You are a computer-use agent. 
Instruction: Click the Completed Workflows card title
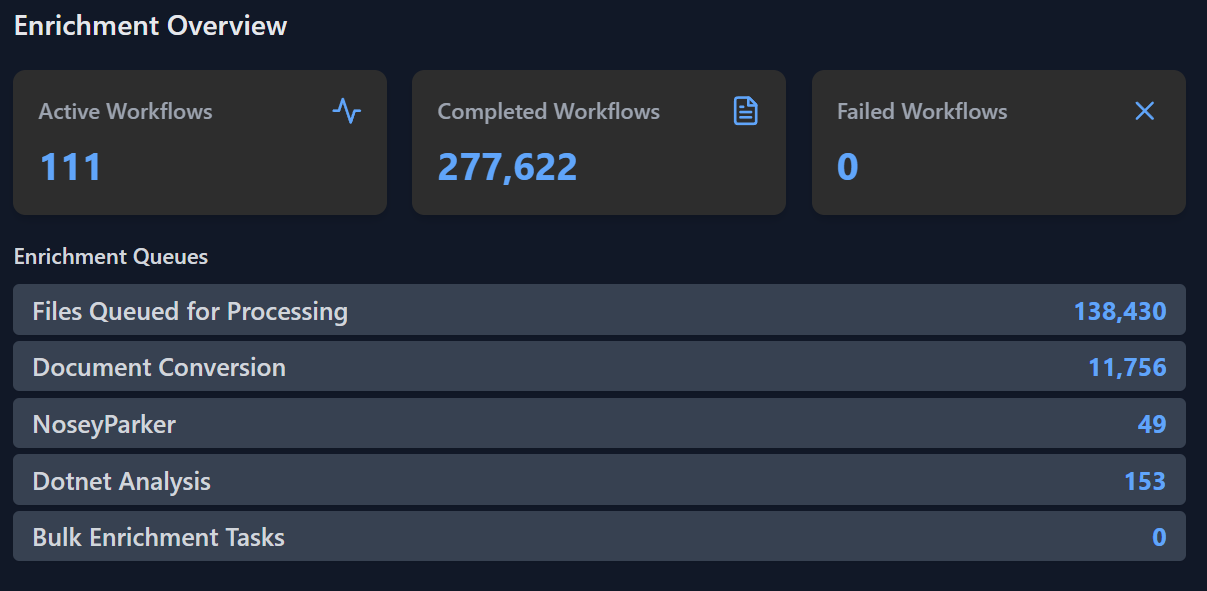tap(548, 112)
